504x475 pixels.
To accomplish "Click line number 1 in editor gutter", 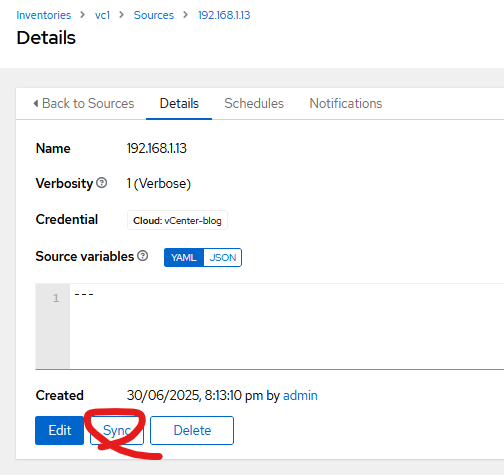I will click(x=56, y=298).
